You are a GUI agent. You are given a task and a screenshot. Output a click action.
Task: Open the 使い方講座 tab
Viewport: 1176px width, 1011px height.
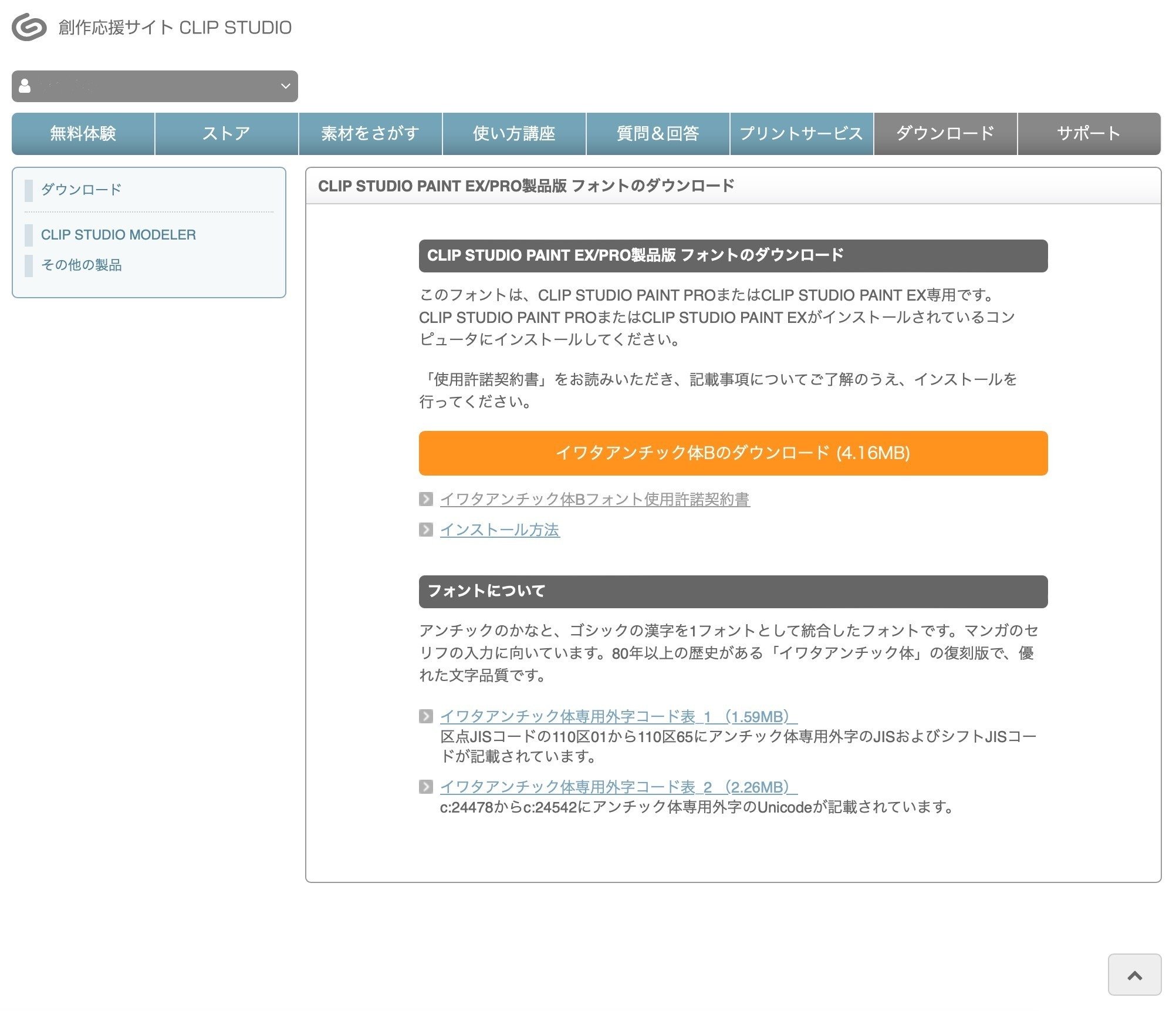click(x=514, y=134)
